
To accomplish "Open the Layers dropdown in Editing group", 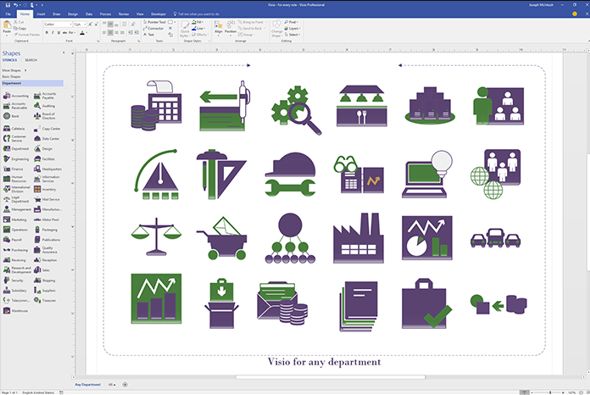I will [292, 28].
